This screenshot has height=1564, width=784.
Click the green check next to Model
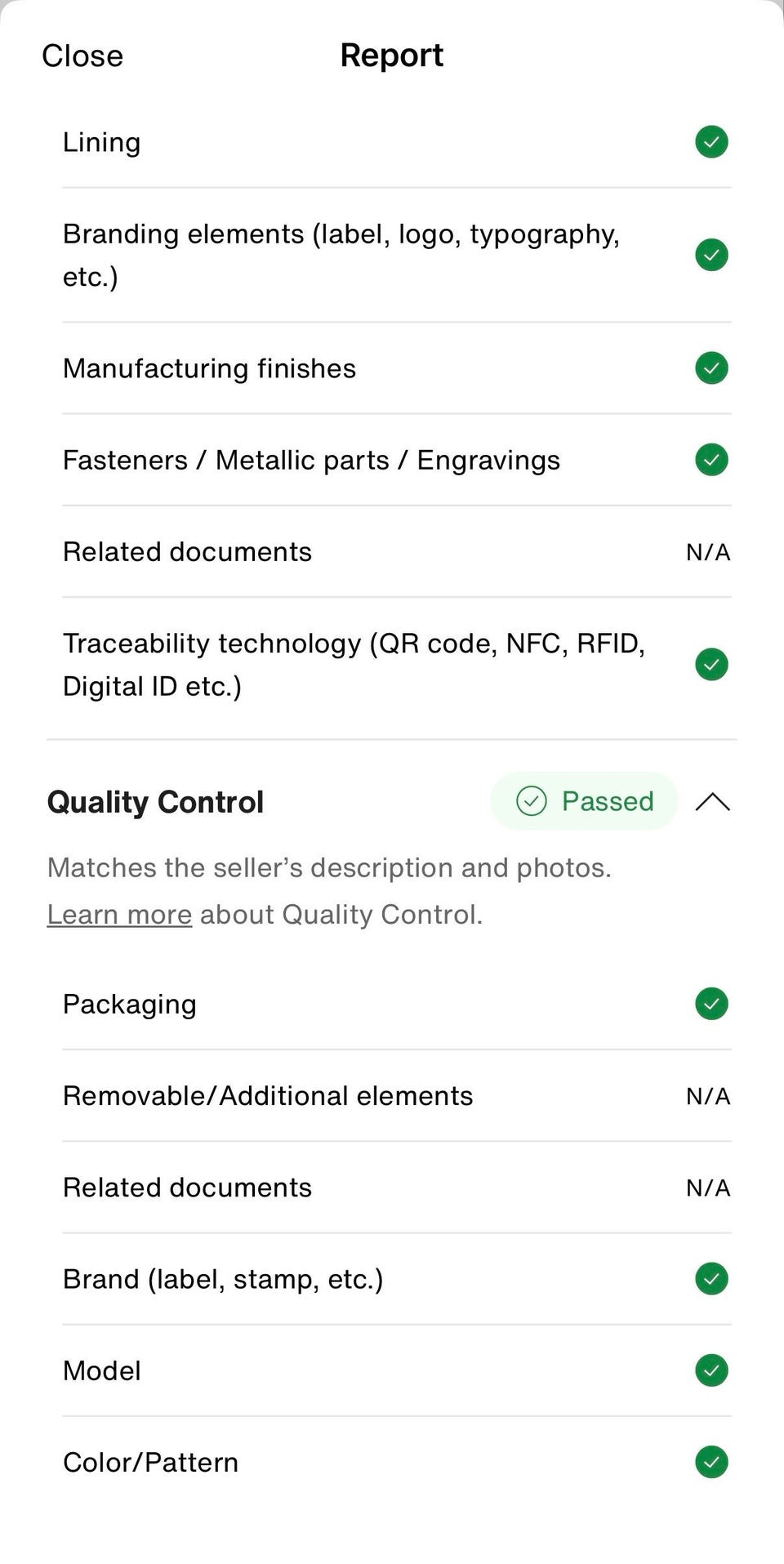(711, 1370)
